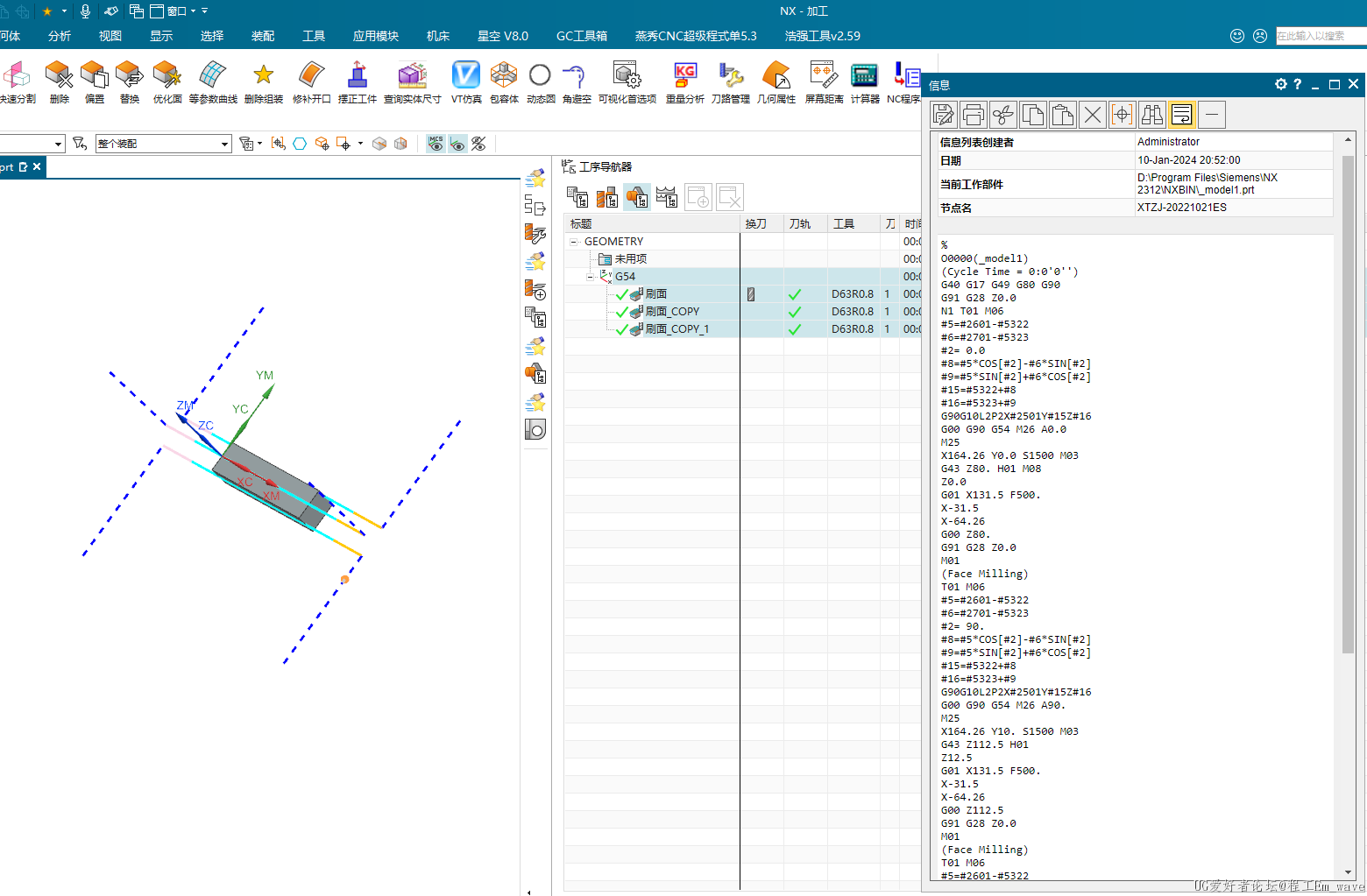Open the 装配 menu tab
Image resolution: width=1367 pixels, height=896 pixels.
click(x=263, y=36)
